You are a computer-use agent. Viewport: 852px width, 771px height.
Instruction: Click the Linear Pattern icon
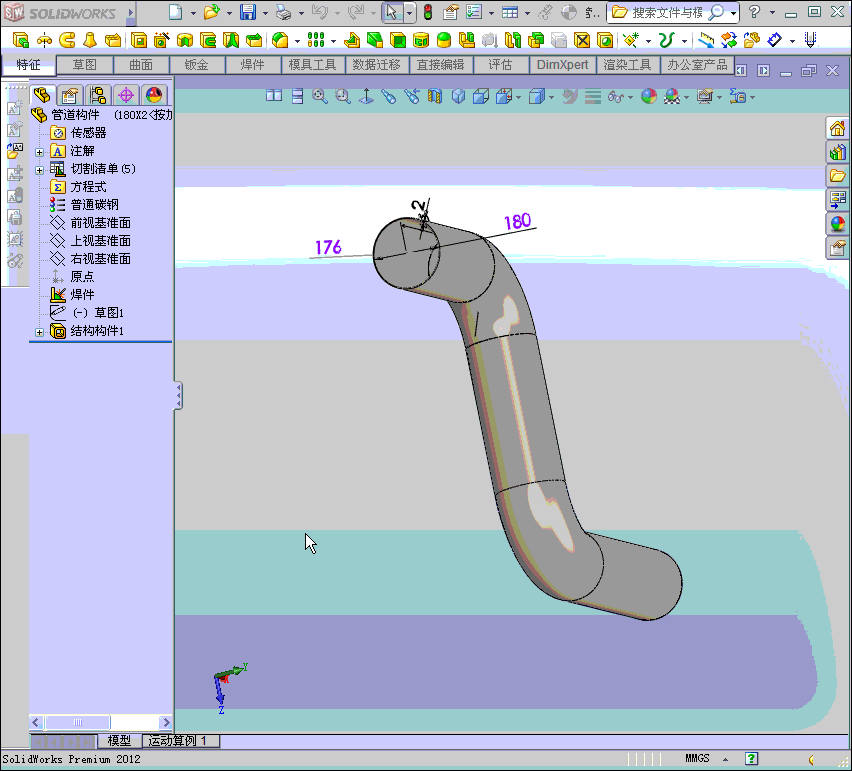pos(316,40)
